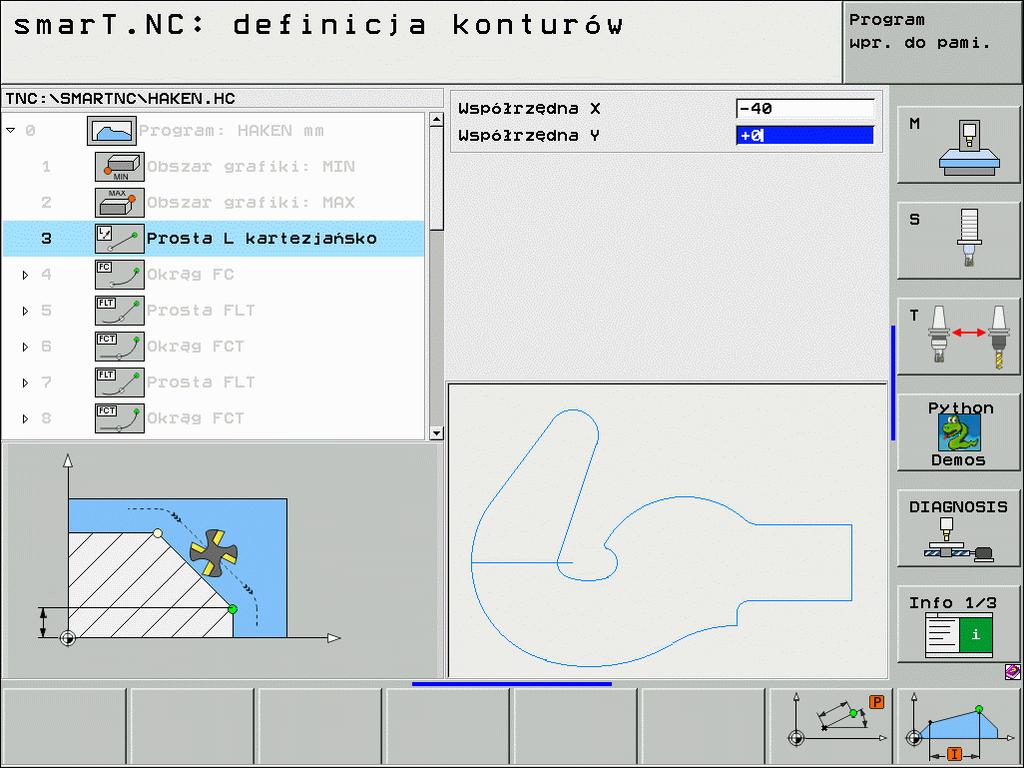
Task: Click the Okrąg FCT icon in row 6
Action: click(x=120, y=346)
